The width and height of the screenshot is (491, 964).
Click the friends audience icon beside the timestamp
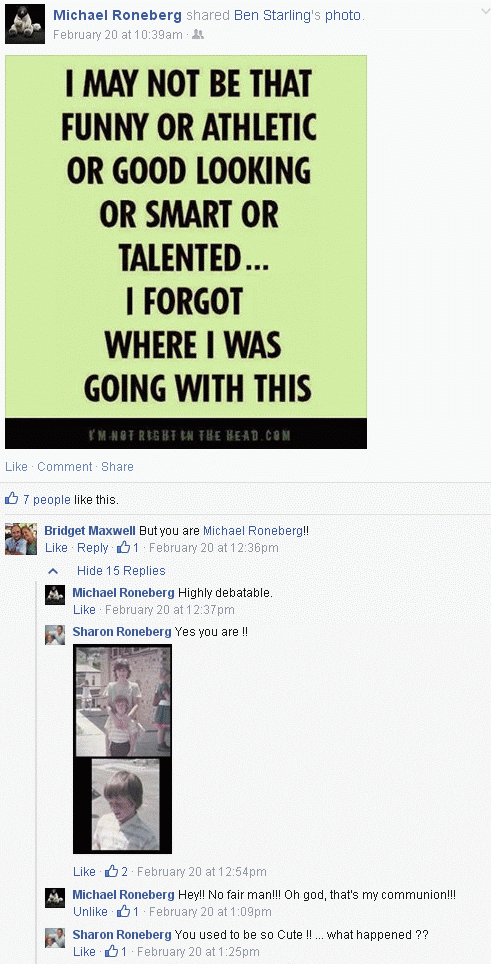click(x=197, y=35)
